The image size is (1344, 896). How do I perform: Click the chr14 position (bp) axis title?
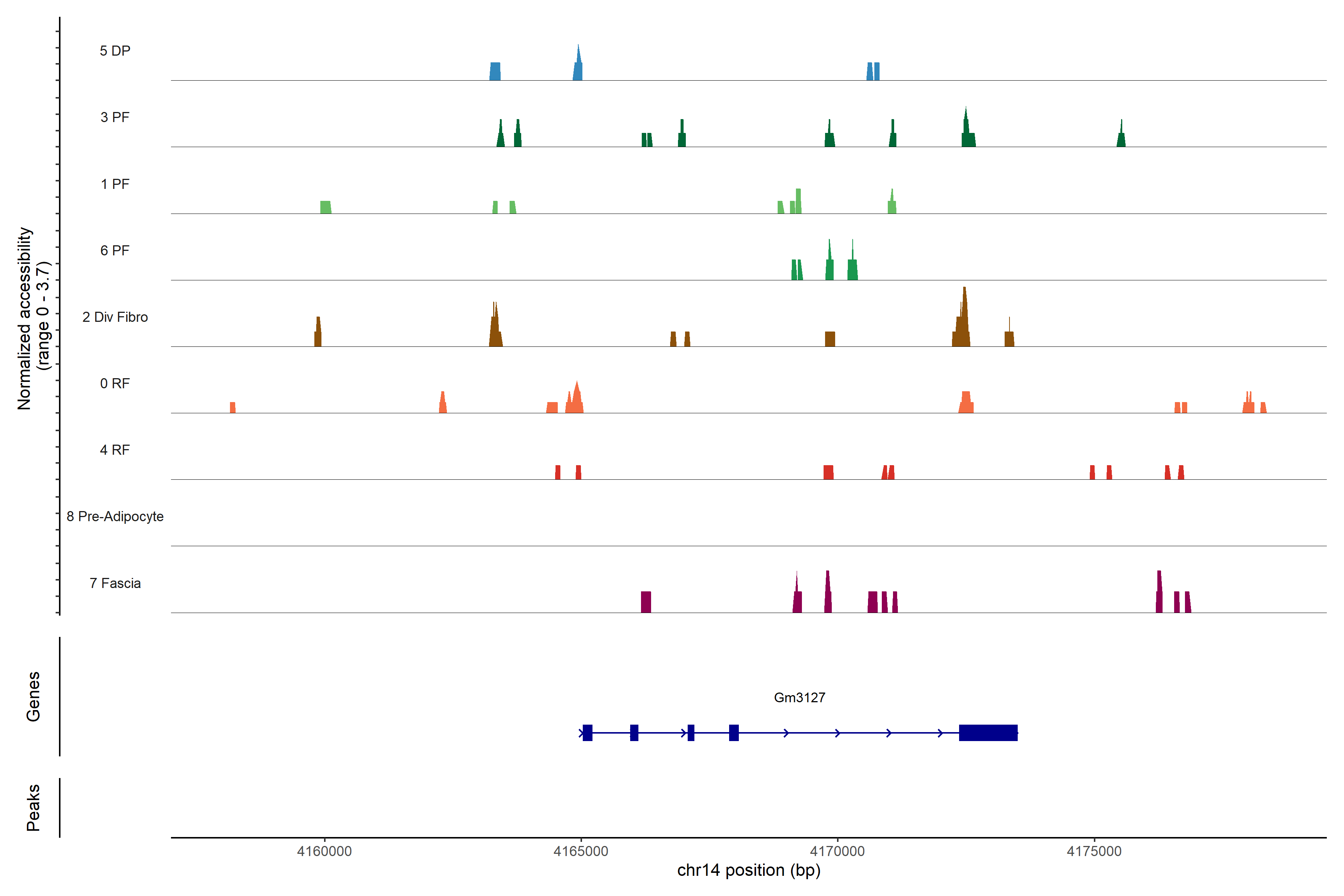coord(749,870)
